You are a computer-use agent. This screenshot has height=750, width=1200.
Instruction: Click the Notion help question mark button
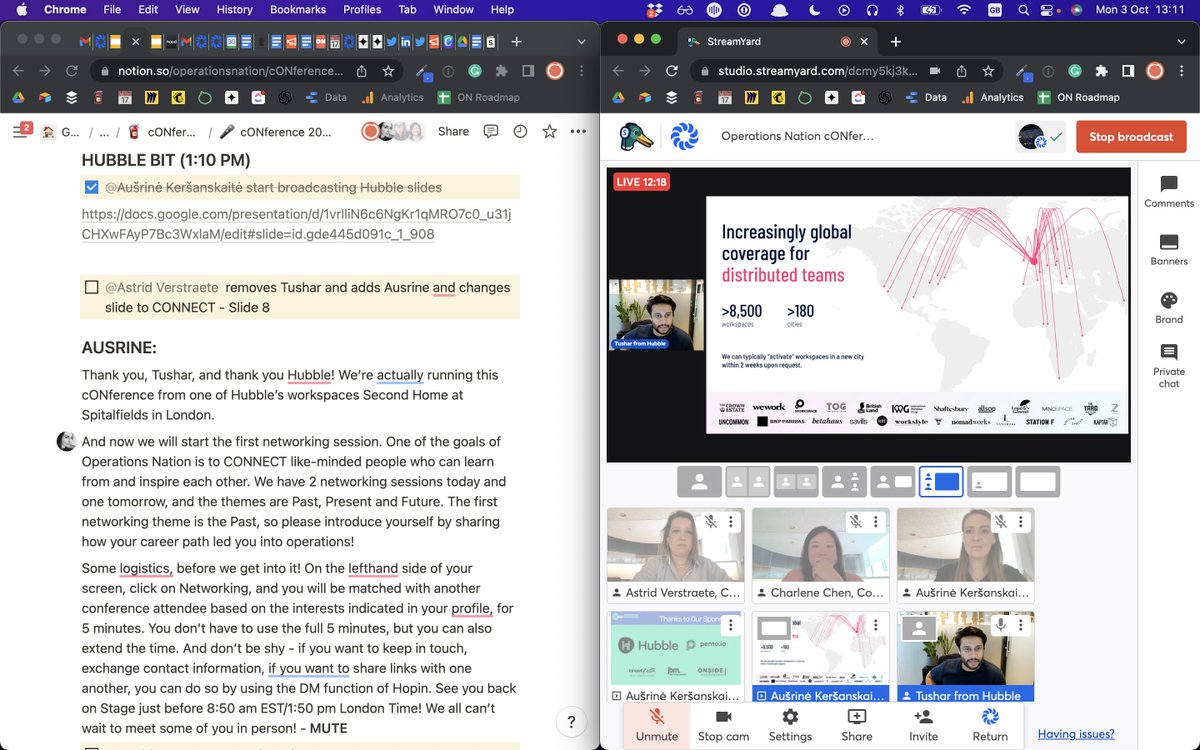click(x=571, y=721)
